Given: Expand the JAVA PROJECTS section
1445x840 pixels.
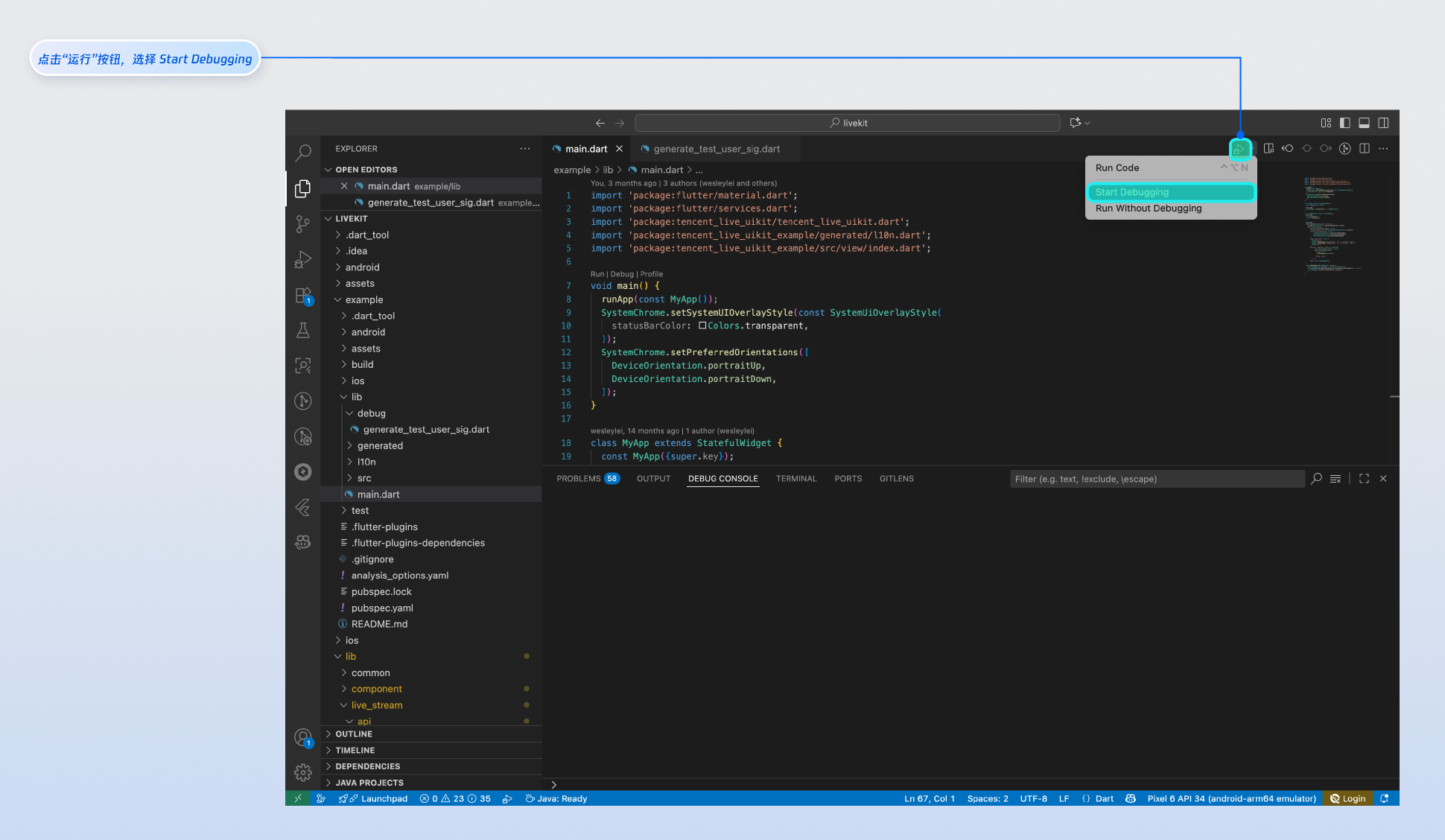Looking at the screenshot, I should [x=369, y=783].
